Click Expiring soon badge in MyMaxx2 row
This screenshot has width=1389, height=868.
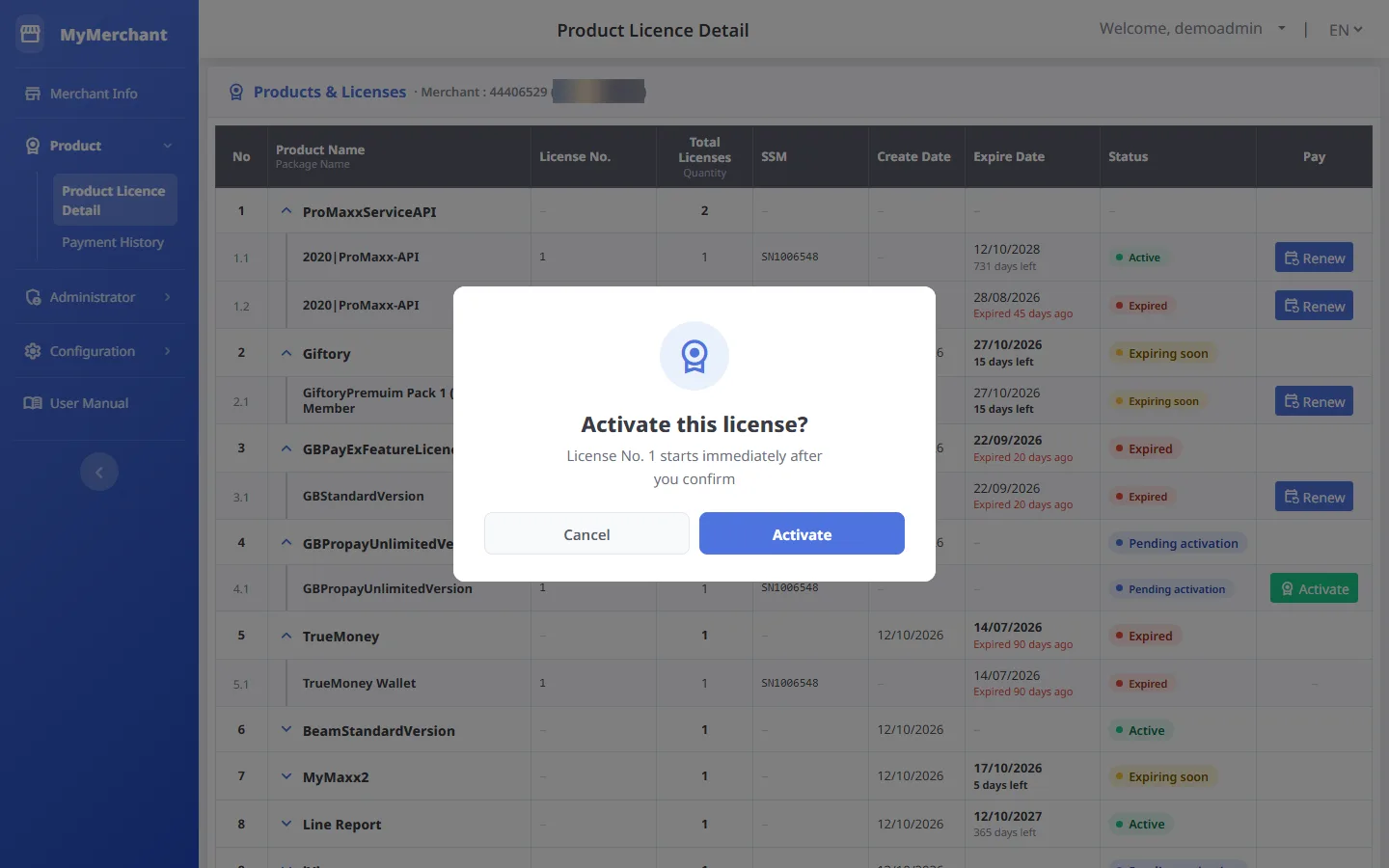(x=1162, y=776)
